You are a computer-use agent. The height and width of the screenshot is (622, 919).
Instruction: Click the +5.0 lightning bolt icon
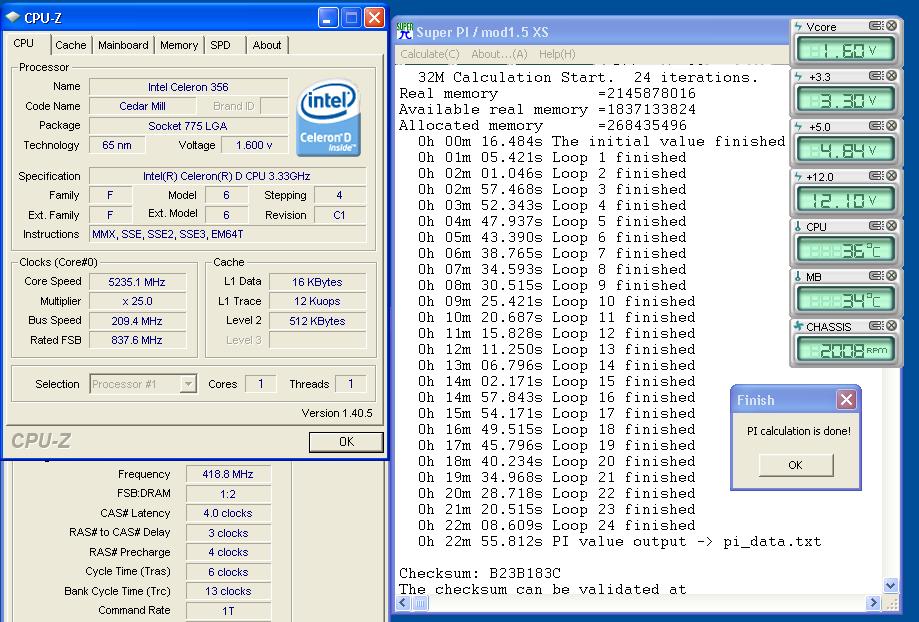798,126
